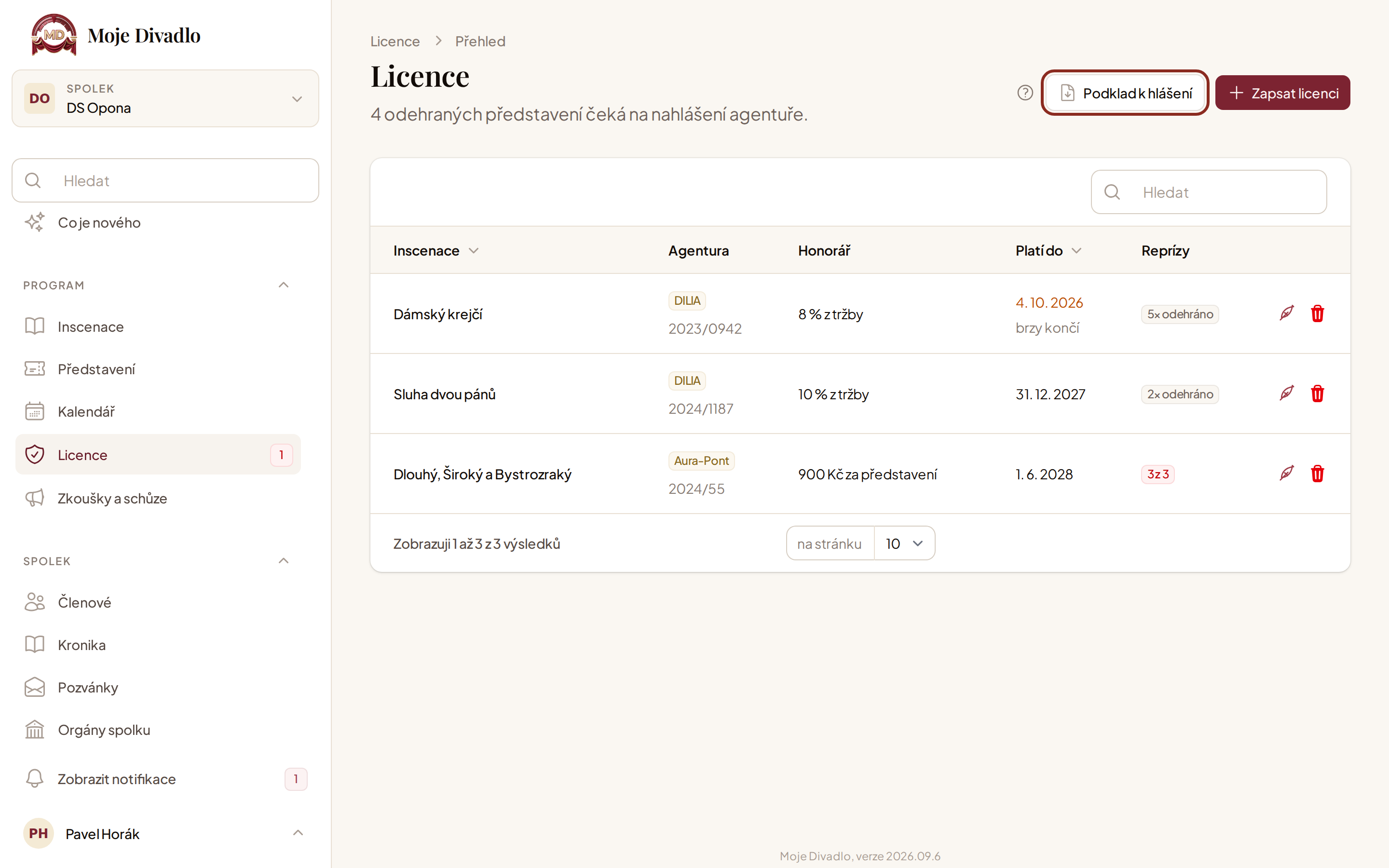Viewport: 1389px width, 868px height.
Task: Click the envelope icon beside Pozvánky
Action: point(34,687)
